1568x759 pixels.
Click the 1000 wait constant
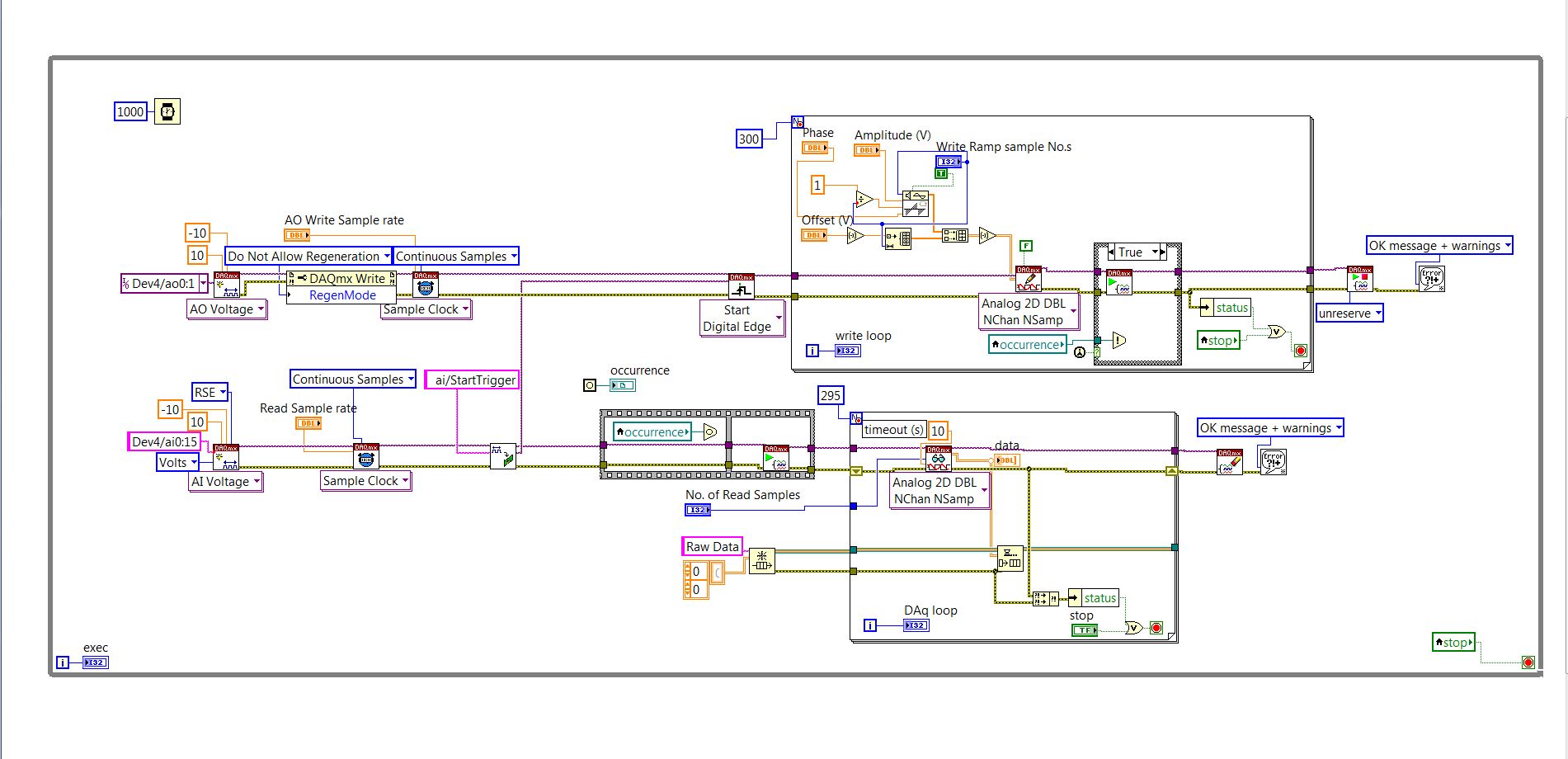(130, 111)
